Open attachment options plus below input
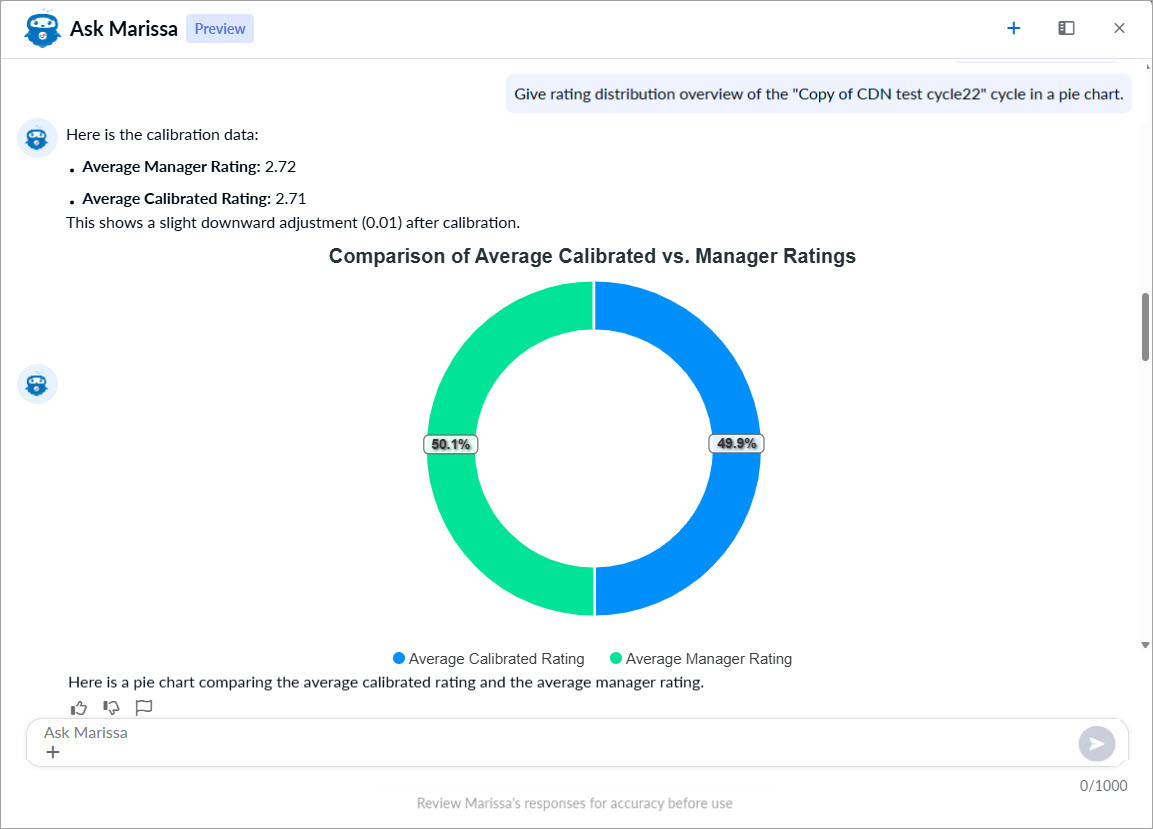The width and height of the screenshot is (1153, 829). [53, 752]
